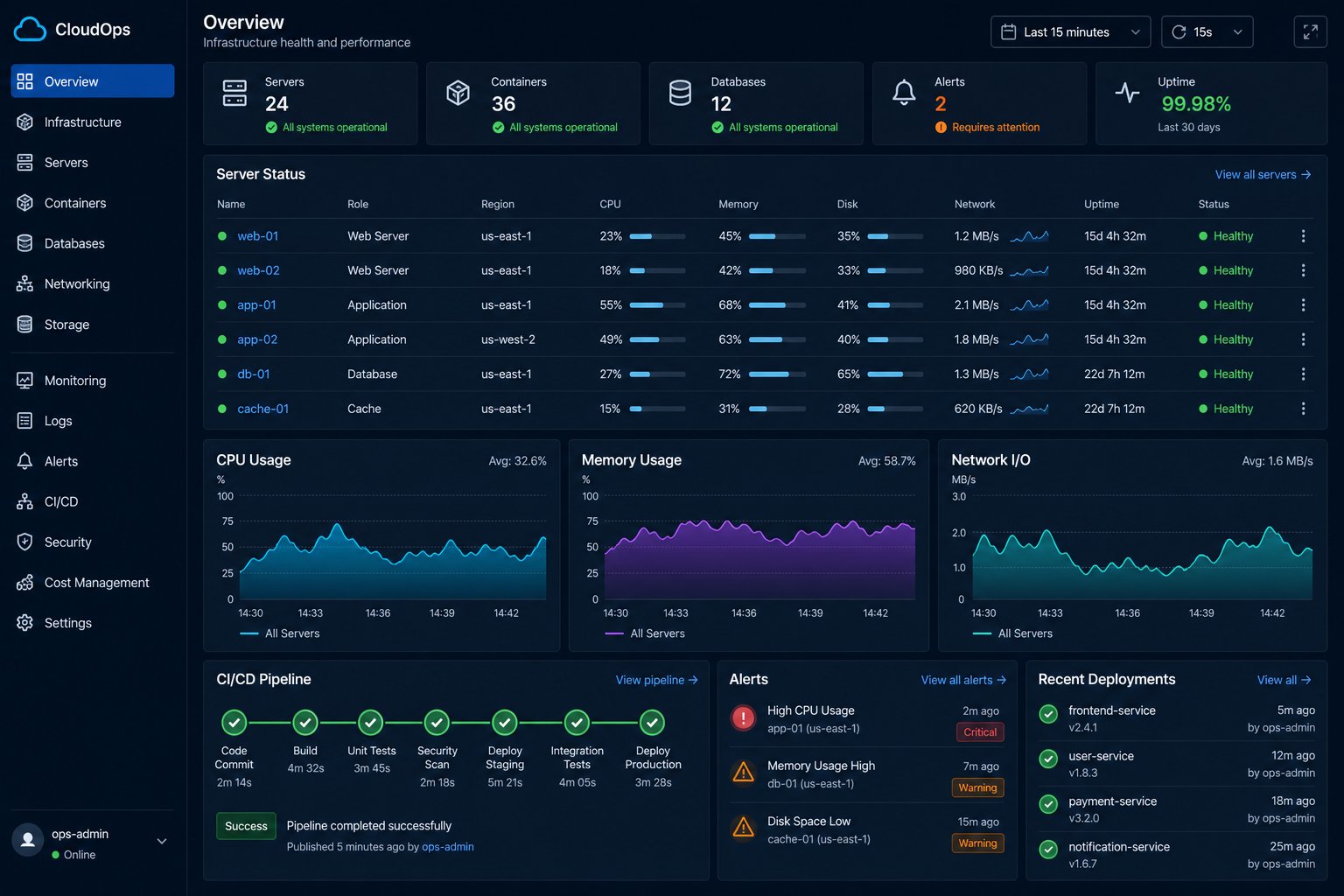Image resolution: width=1344 pixels, height=896 pixels.
Task: Click the All Servers legend in Network I/O
Action: 1012,633
